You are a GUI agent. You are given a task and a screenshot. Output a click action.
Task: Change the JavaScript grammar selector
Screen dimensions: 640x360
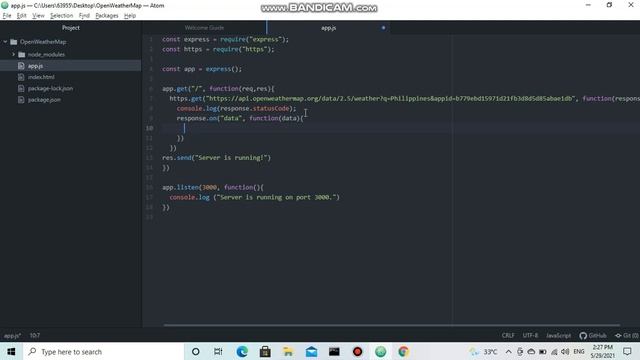coord(558,336)
